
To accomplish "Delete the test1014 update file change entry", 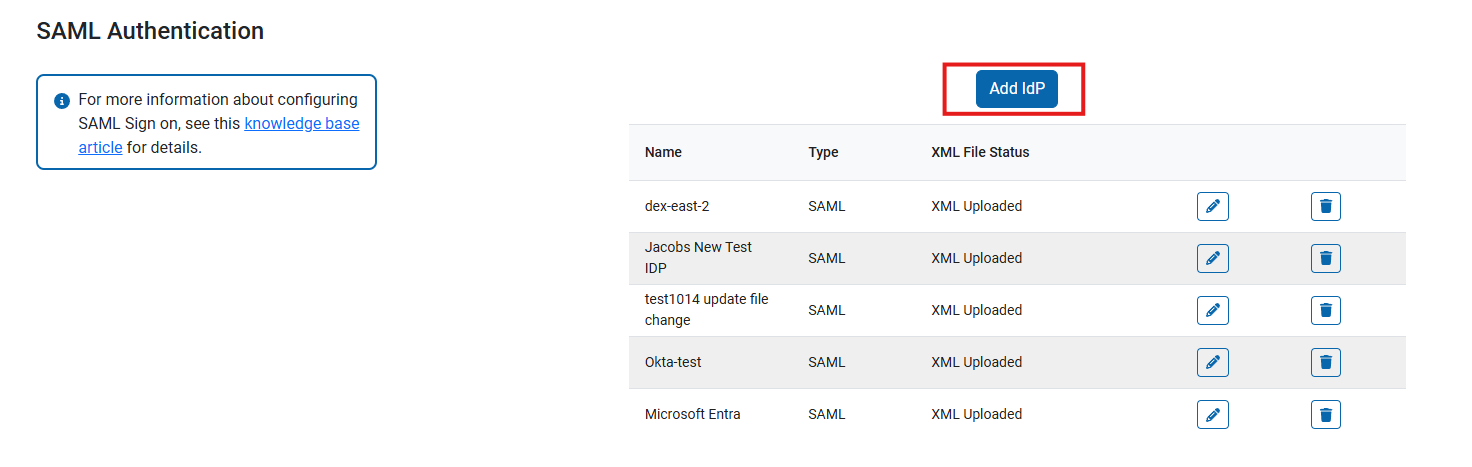I will pyautogui.click(x=1325, y=311).
